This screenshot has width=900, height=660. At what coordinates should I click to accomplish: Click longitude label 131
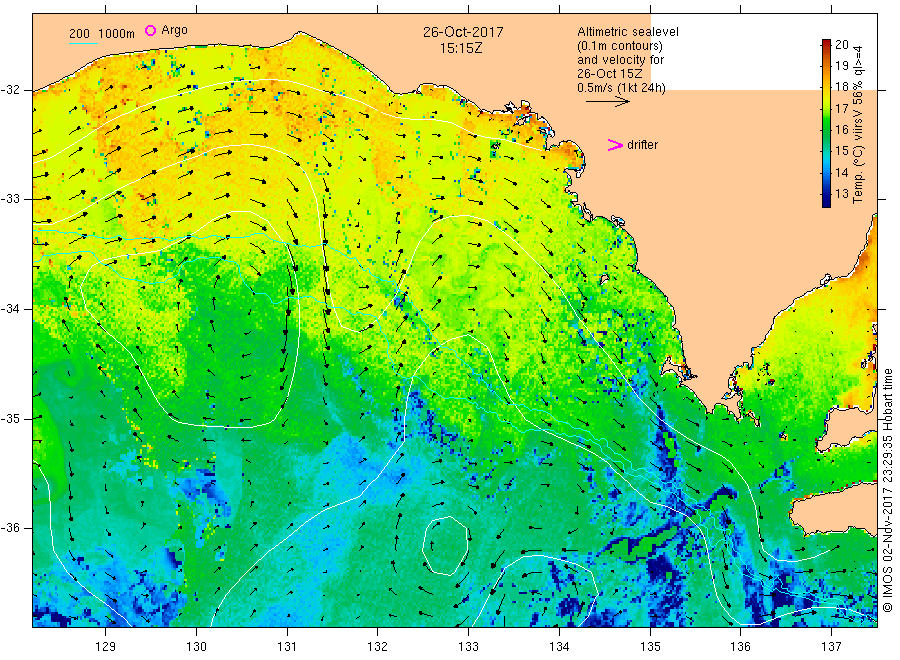click(x=287, y=647)
